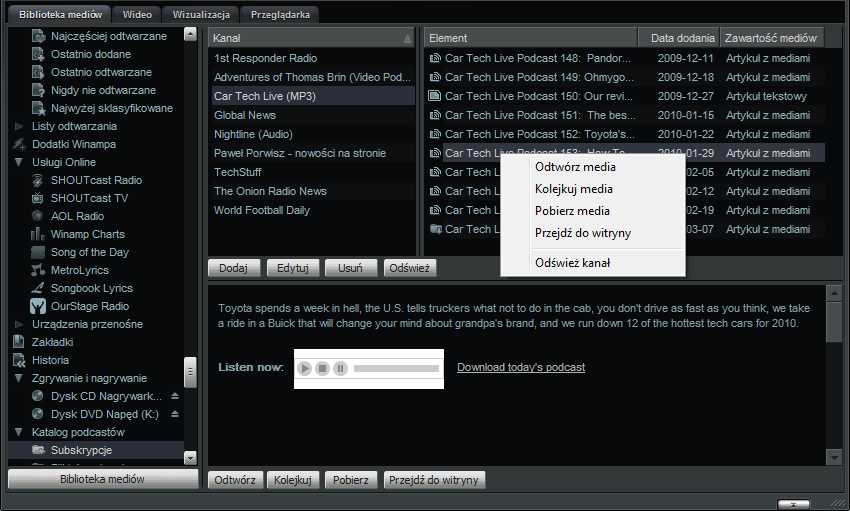
Task: Open the Przeglądarka tab
Action: [280, 15]
